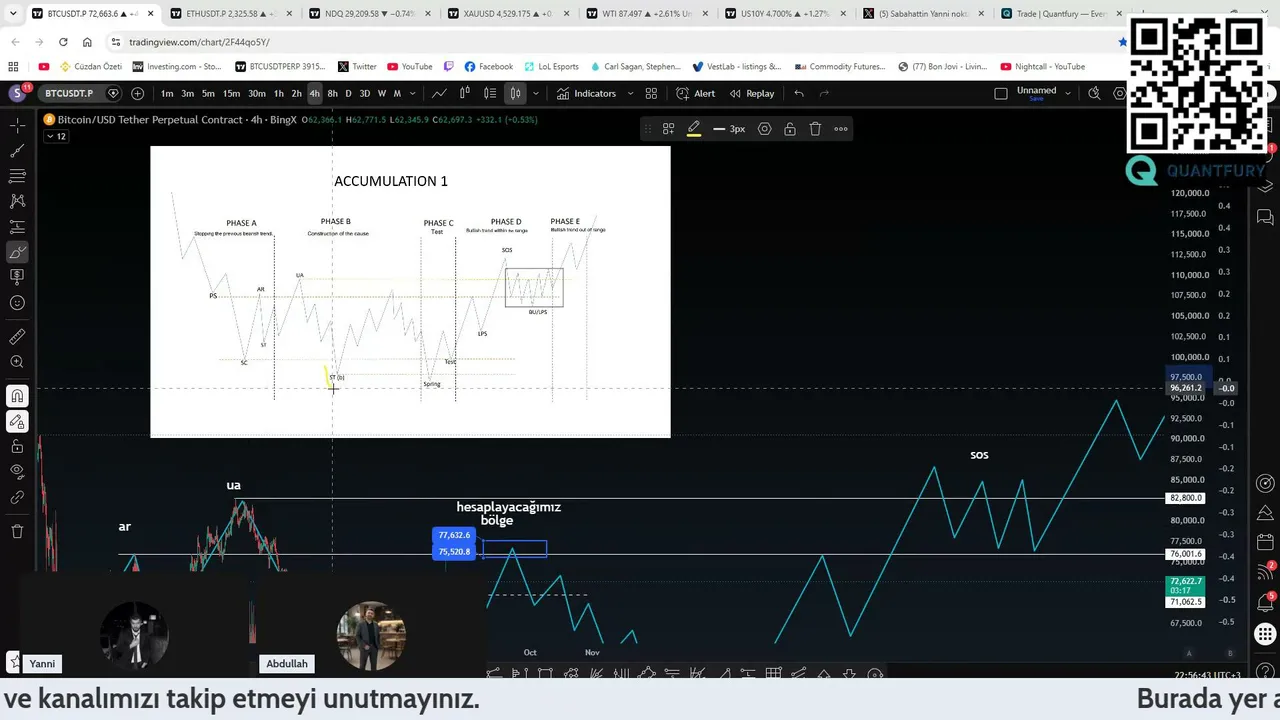Lock the selected drawing
Screen dimensions: 1280x720
tap(790, 129)
